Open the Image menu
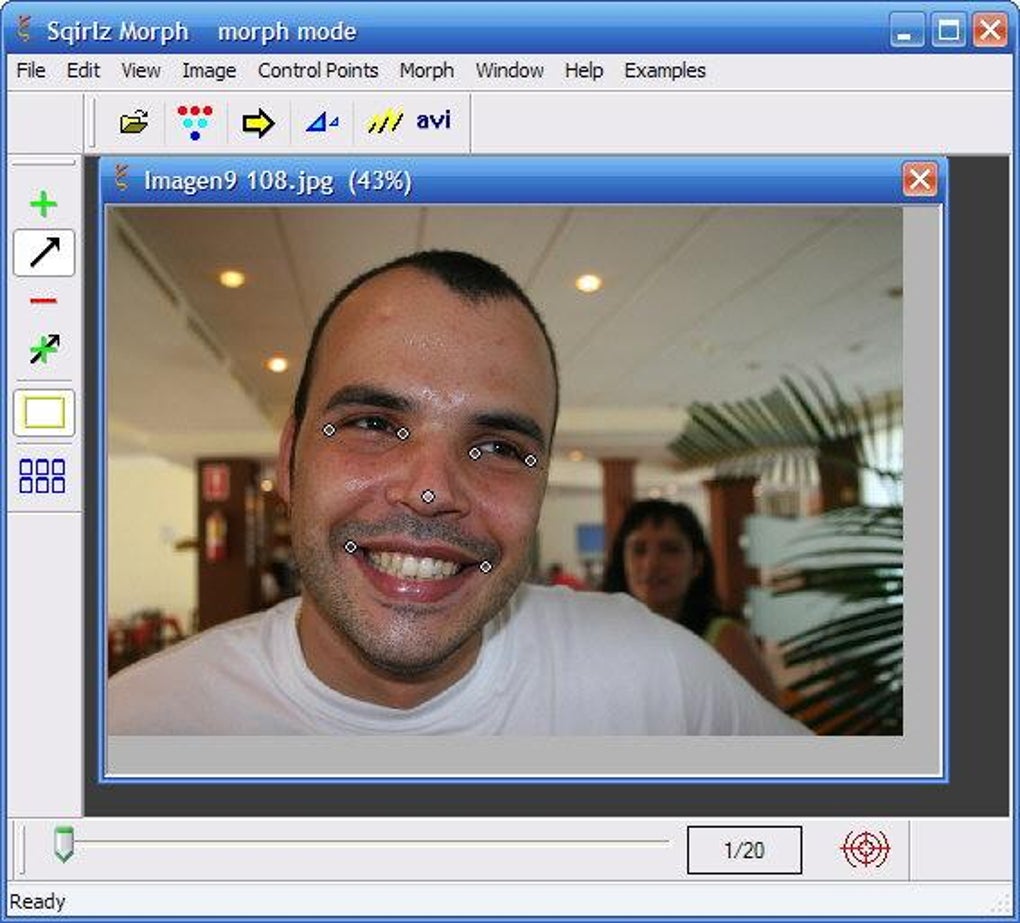The width and height of the screenshot is (1020, 923). click(209, 70)
